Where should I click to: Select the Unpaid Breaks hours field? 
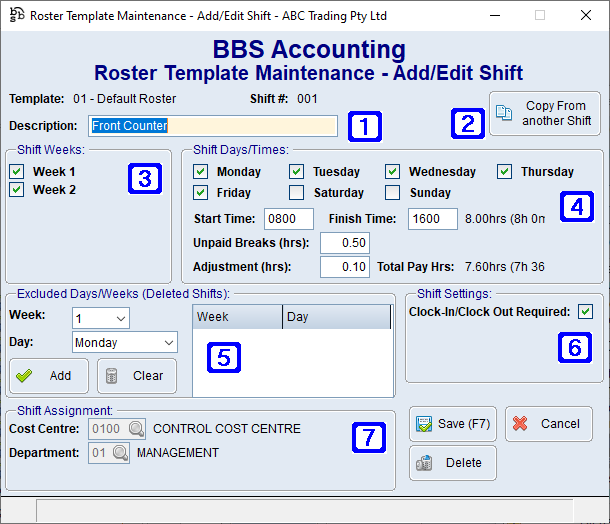click(344, 243)
